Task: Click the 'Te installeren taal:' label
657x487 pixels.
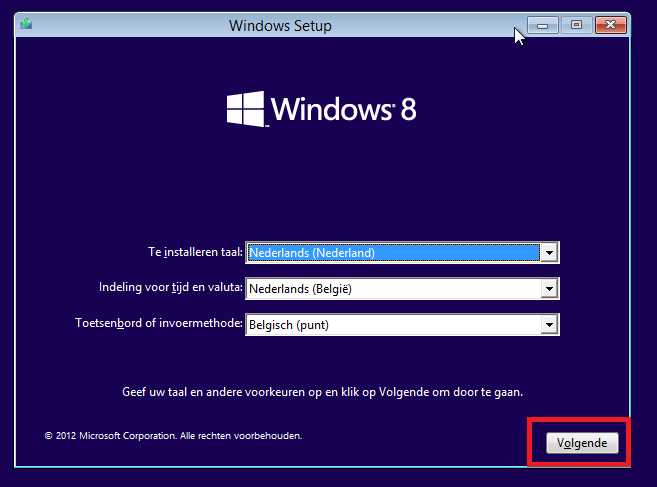Action: (x=195, y=252)
